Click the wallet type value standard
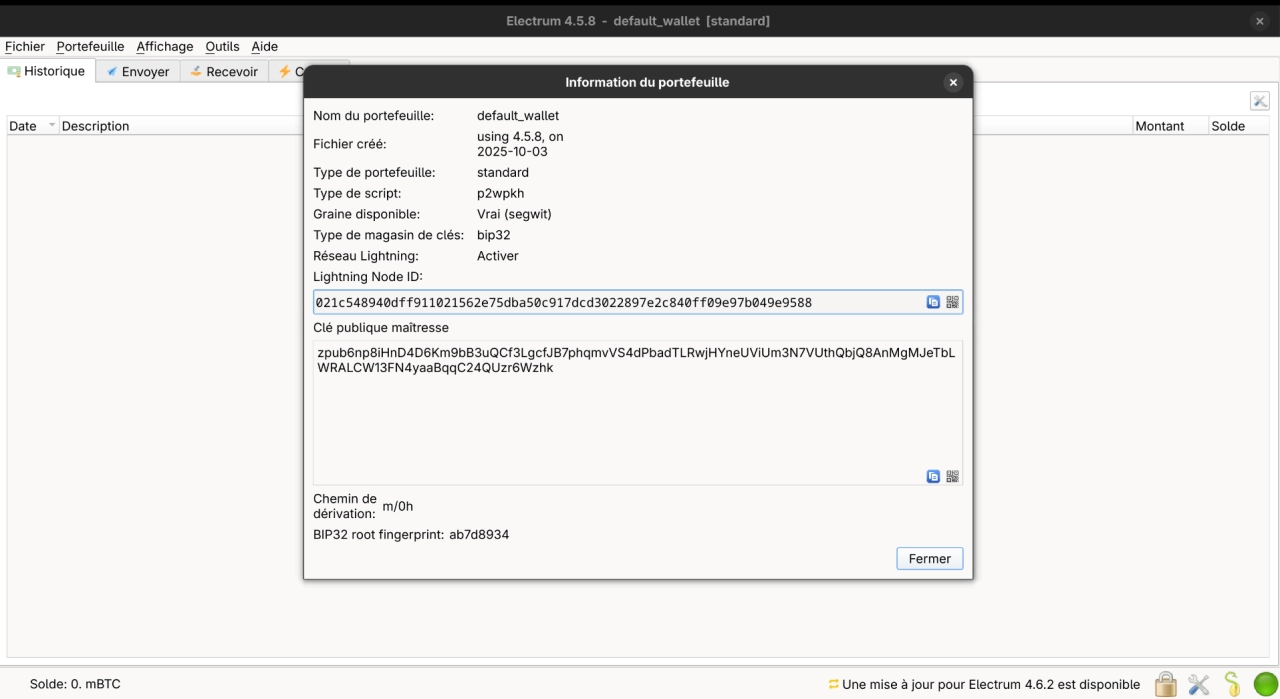The height and width of the screenshot is (699, 1280). coord(503,173)
